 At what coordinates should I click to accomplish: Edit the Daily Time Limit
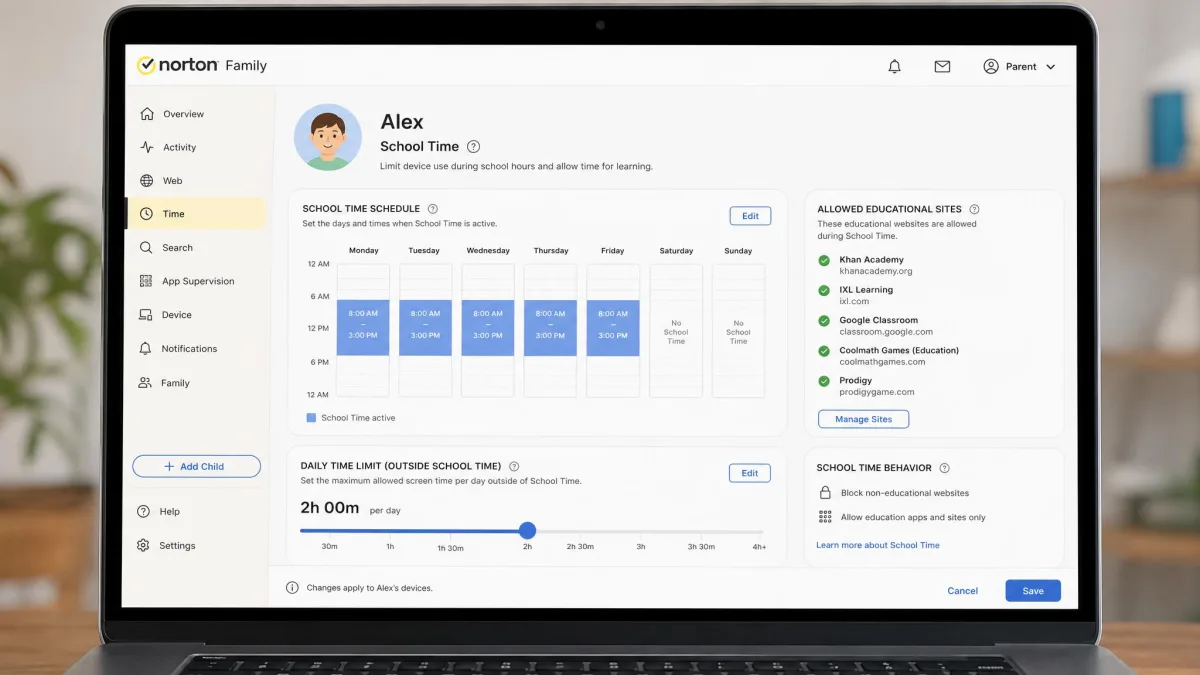750,473
